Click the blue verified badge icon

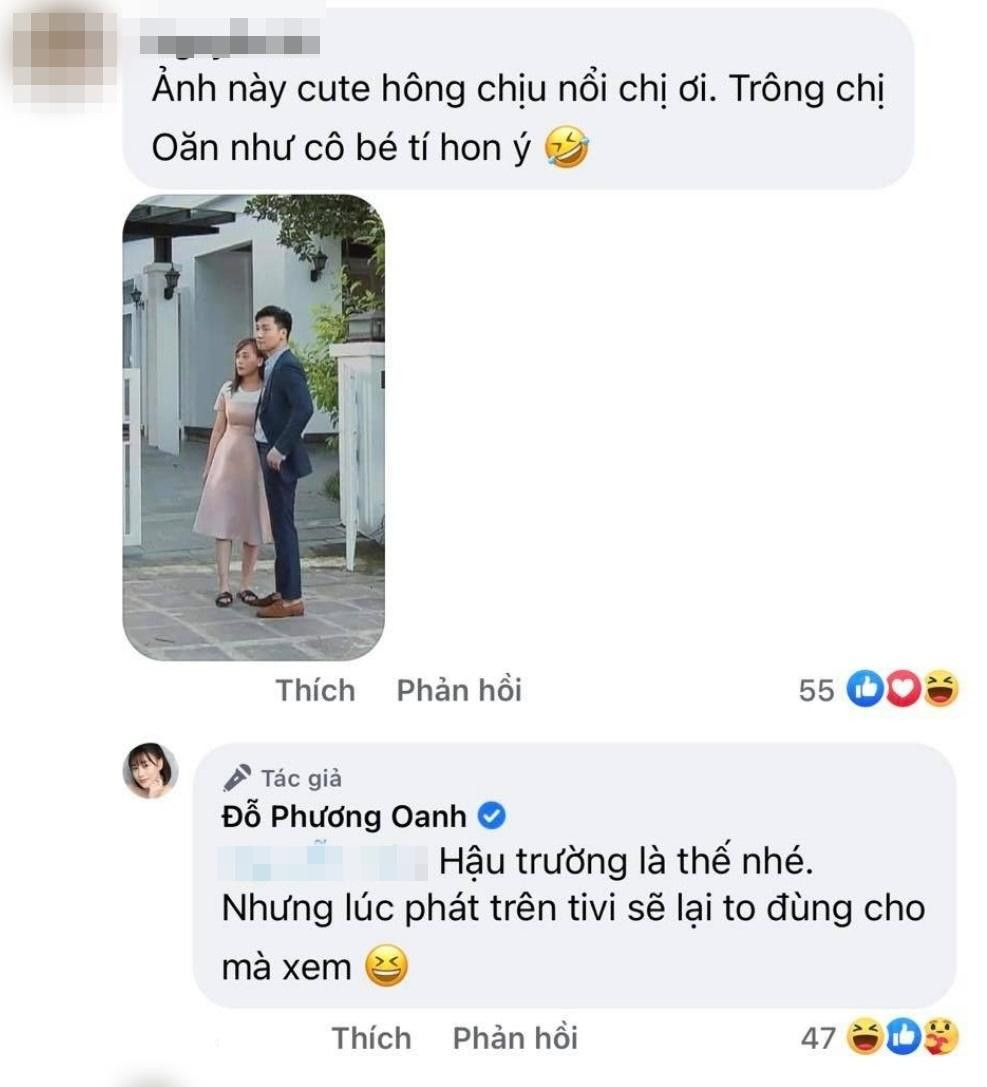click(492, 815)
